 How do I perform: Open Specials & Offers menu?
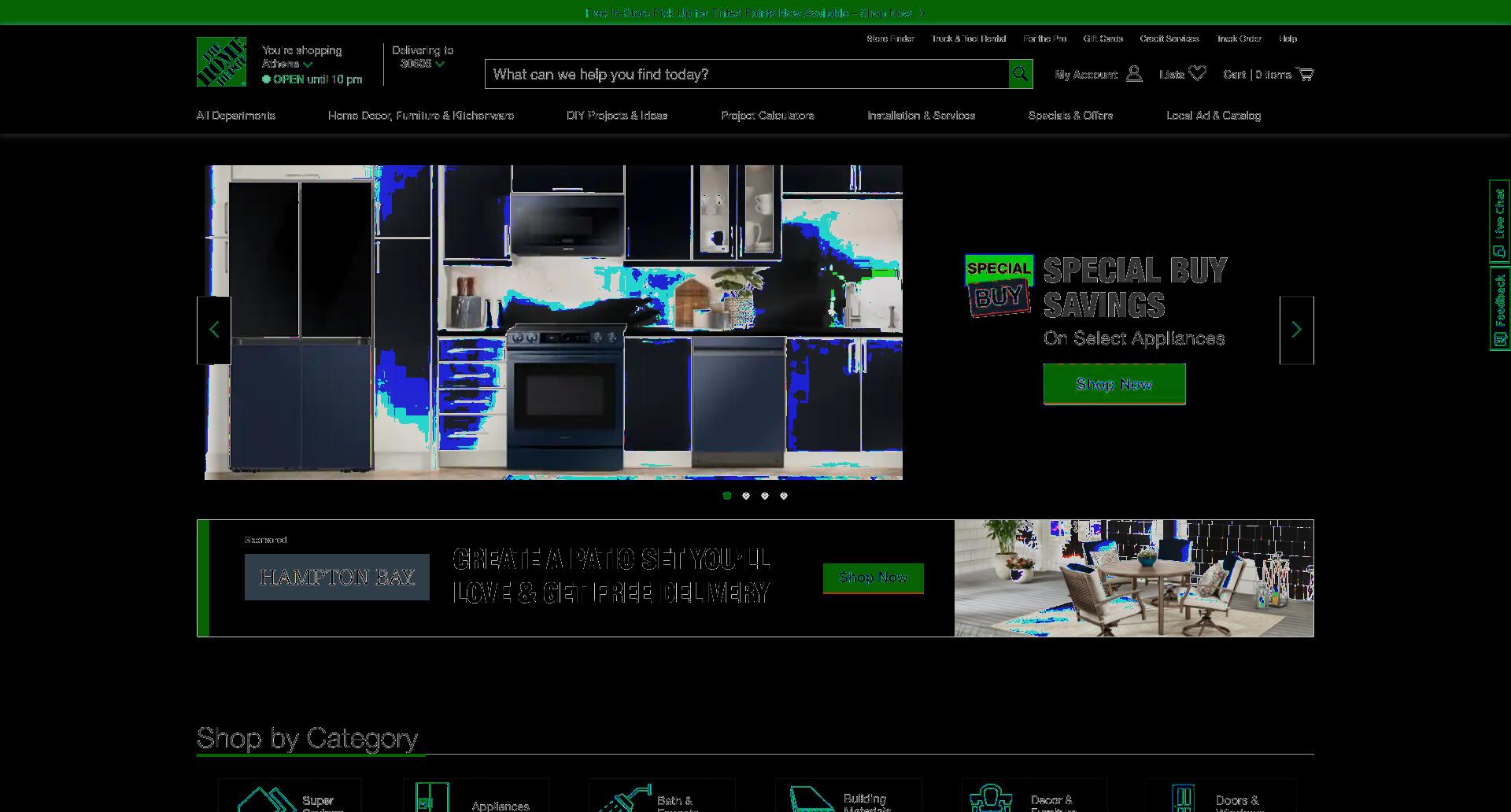click(x=1070, y=116)
